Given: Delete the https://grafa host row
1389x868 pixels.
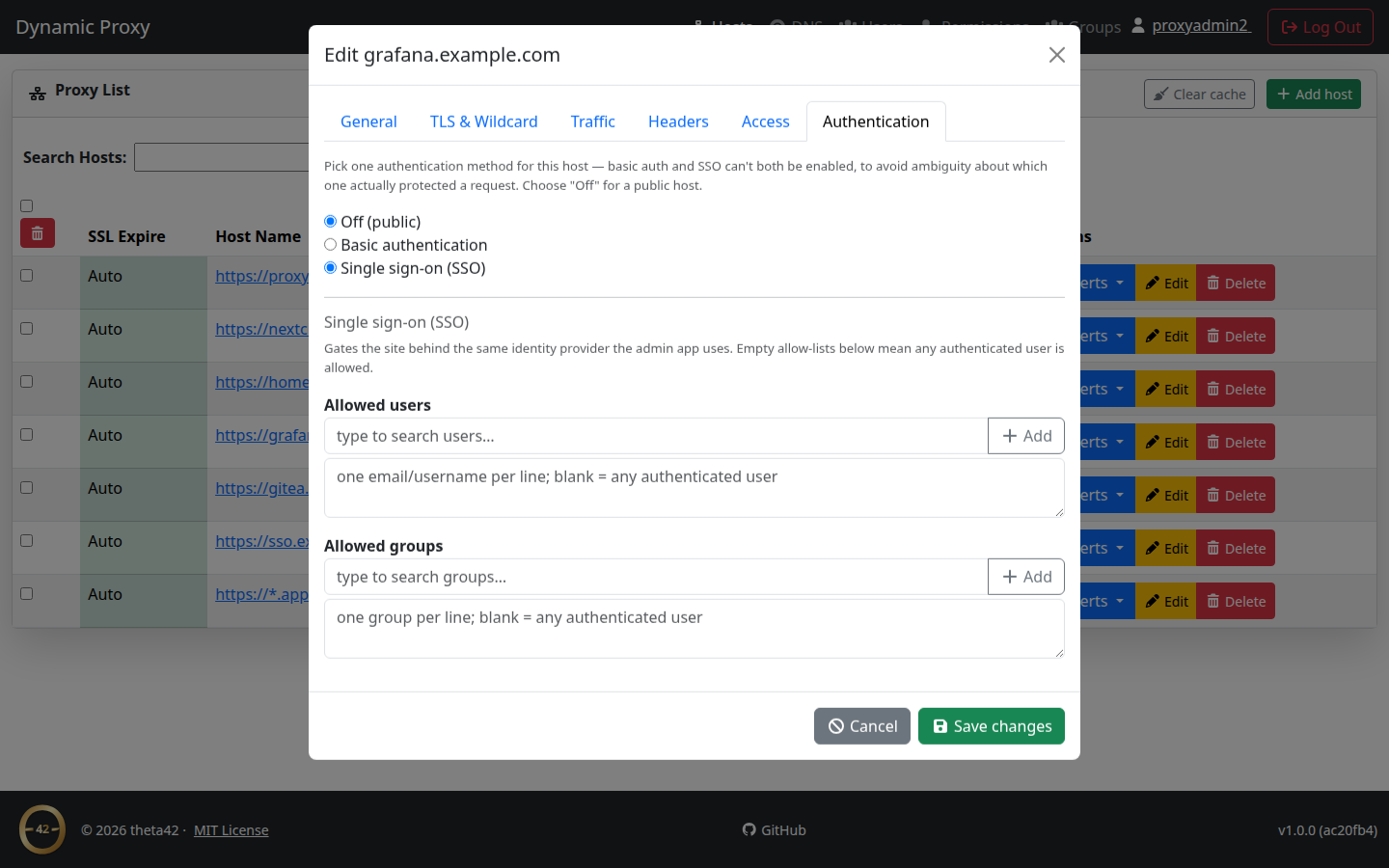Looking at the screenshot, I should (x=1236, y=442).
